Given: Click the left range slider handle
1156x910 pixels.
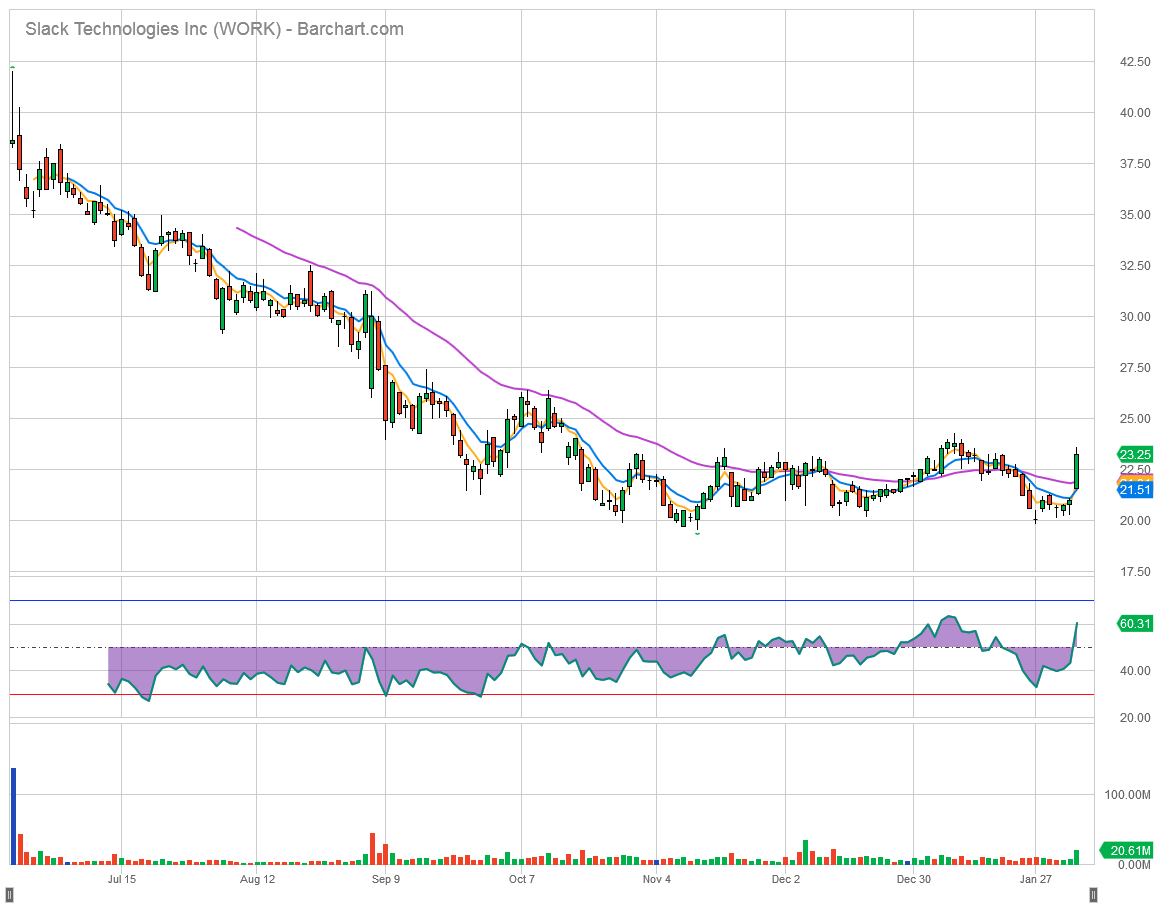Looking at the screenshot, I should point(10,895).
